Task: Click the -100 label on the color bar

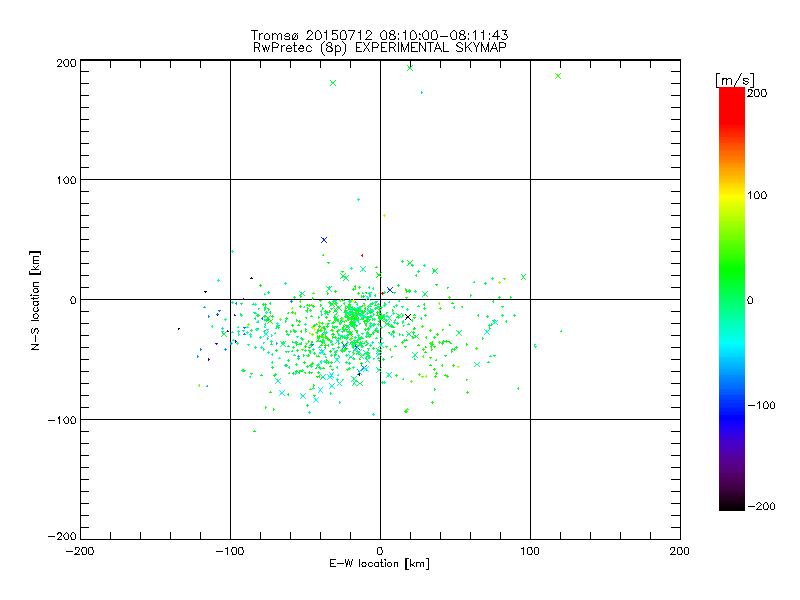Action: (762, 404)
